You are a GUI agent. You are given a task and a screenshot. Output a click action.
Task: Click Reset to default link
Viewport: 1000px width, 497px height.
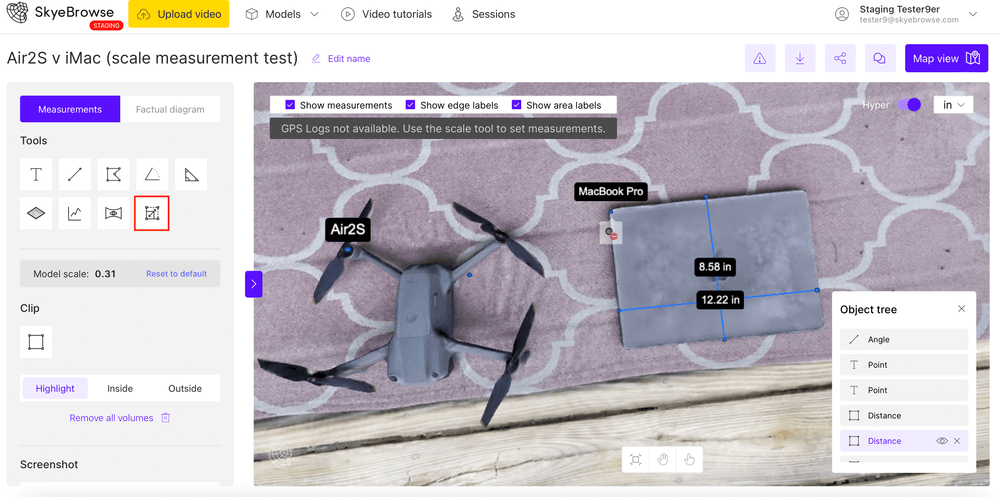tap(176, 274)
